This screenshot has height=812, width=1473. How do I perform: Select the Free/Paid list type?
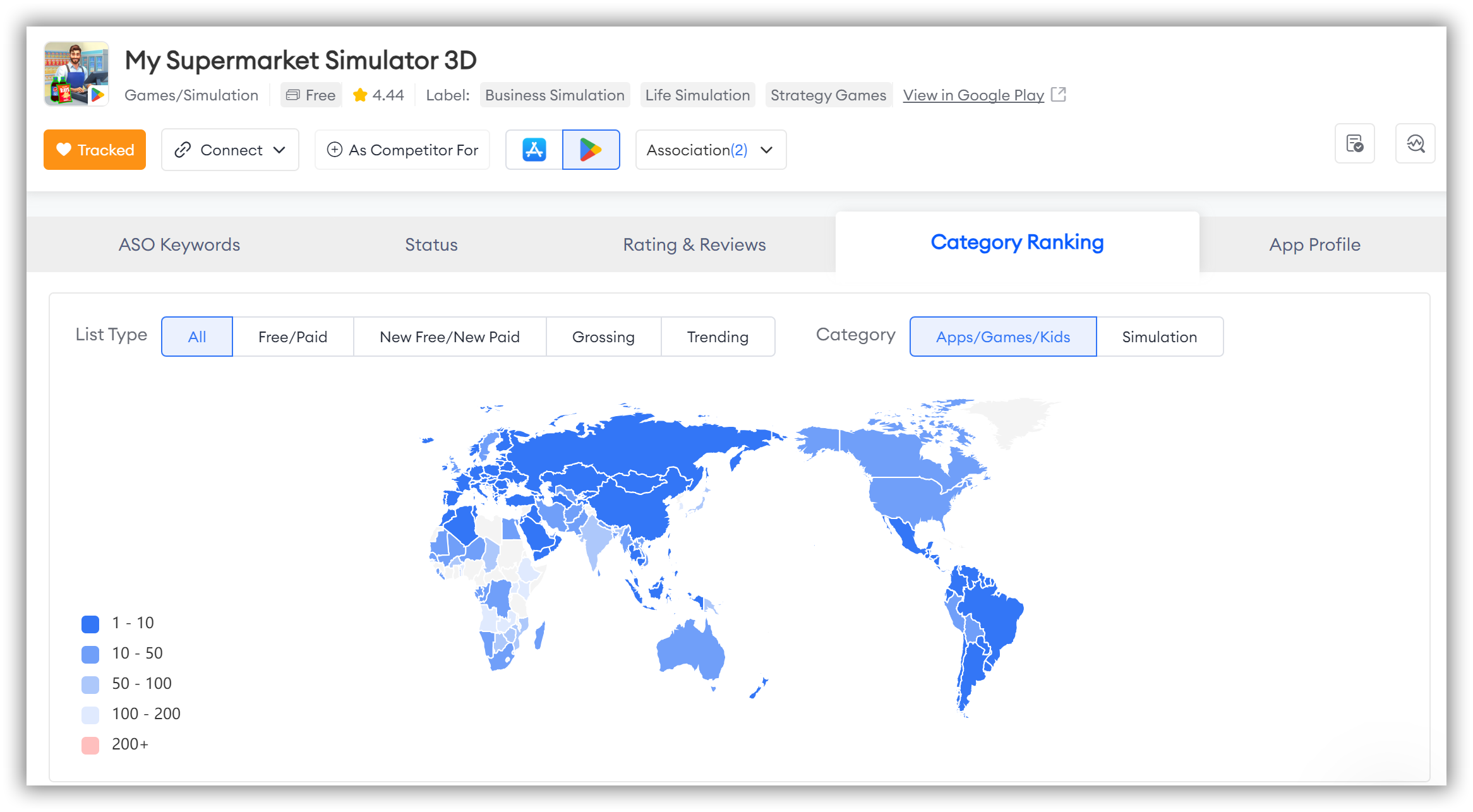[293, 336]
